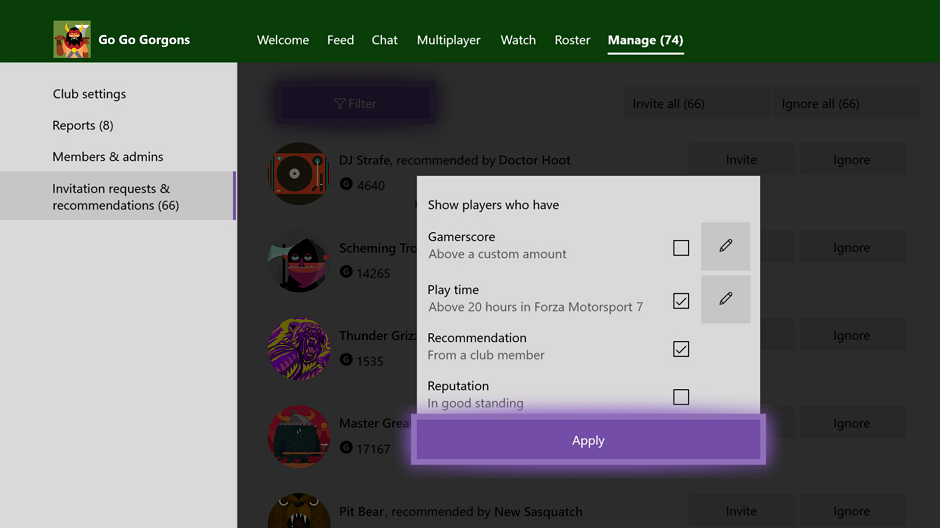Select the Scheming Troll hooded avatar
Image resolution: width=940 pixels, height=528 pixels.
click(299, 262)
